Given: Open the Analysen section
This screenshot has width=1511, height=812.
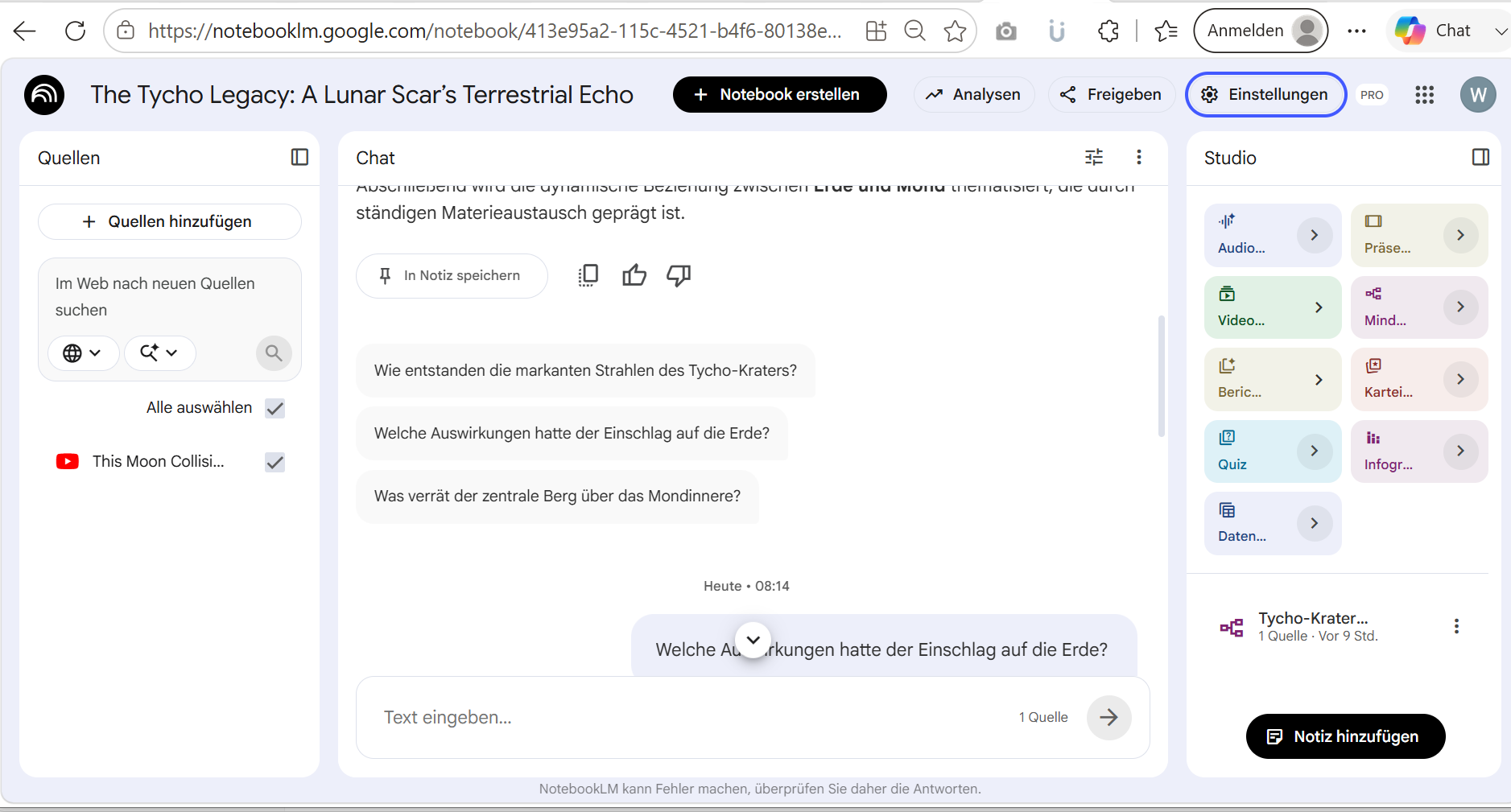Looking at the screenshot, I should click(x=974, y=95).
